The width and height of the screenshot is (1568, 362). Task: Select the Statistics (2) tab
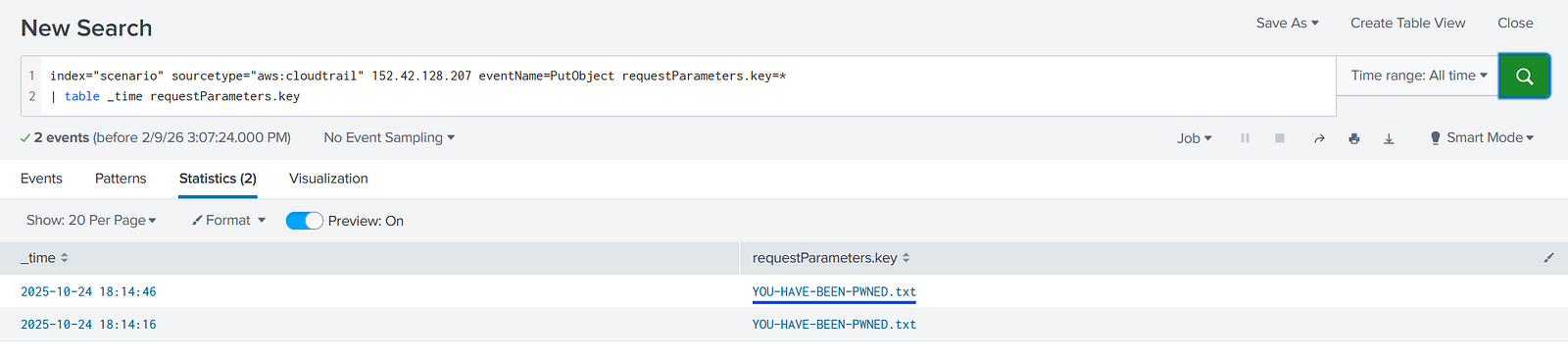click(218, 179)
